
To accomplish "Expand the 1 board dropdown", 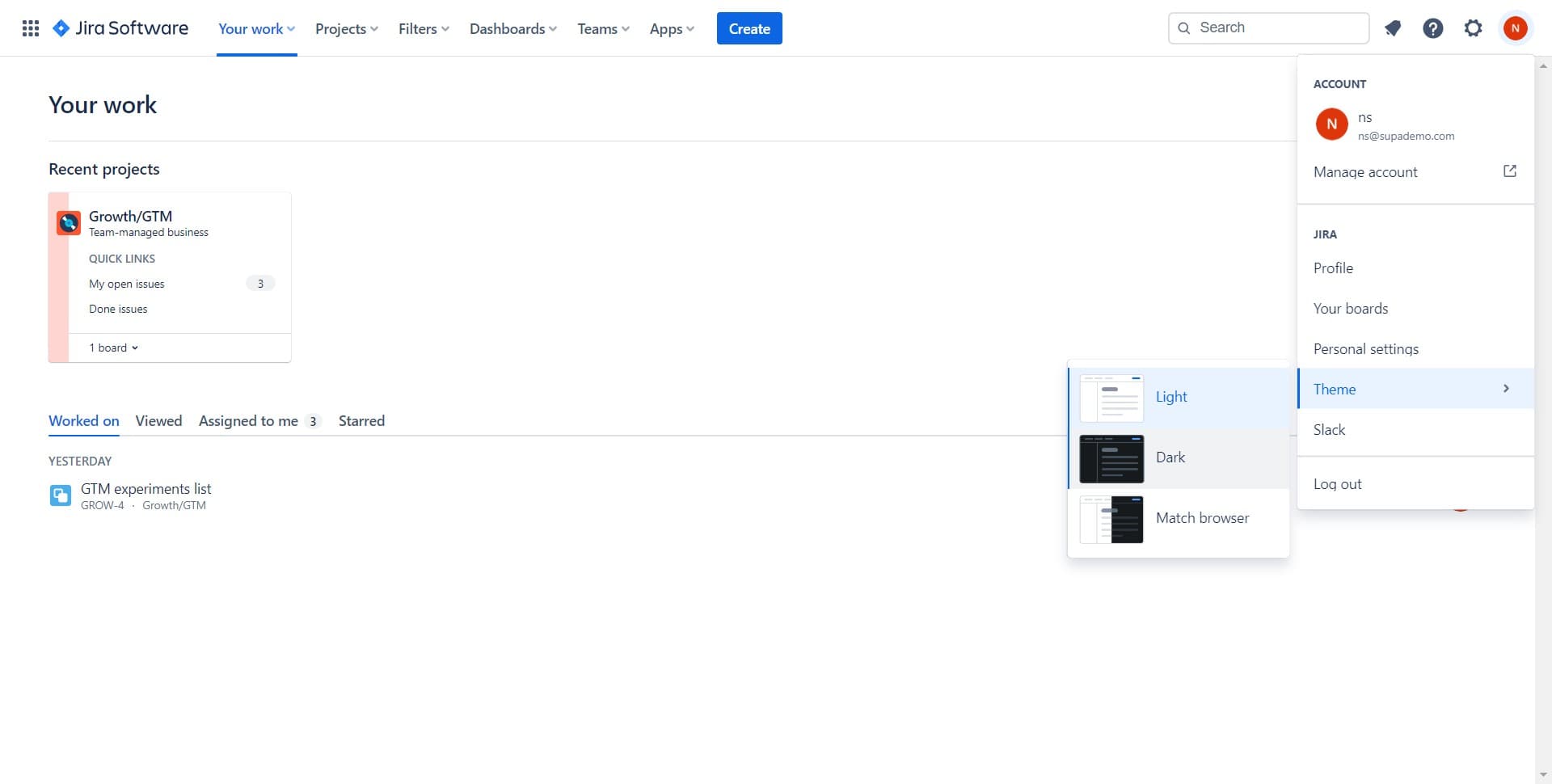I will tap(114, 348).
